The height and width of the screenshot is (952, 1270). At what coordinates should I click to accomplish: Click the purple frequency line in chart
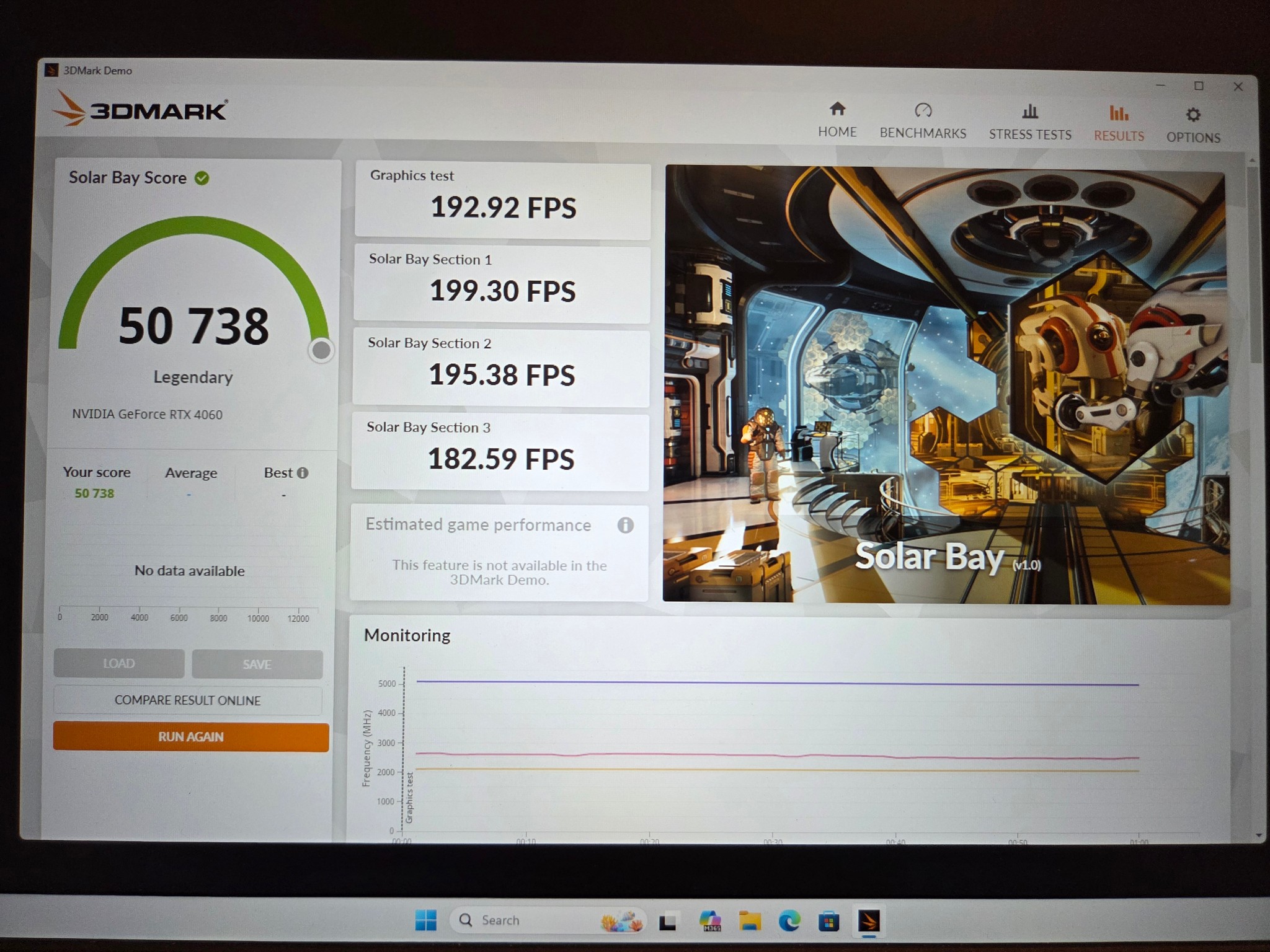[777, 683]
